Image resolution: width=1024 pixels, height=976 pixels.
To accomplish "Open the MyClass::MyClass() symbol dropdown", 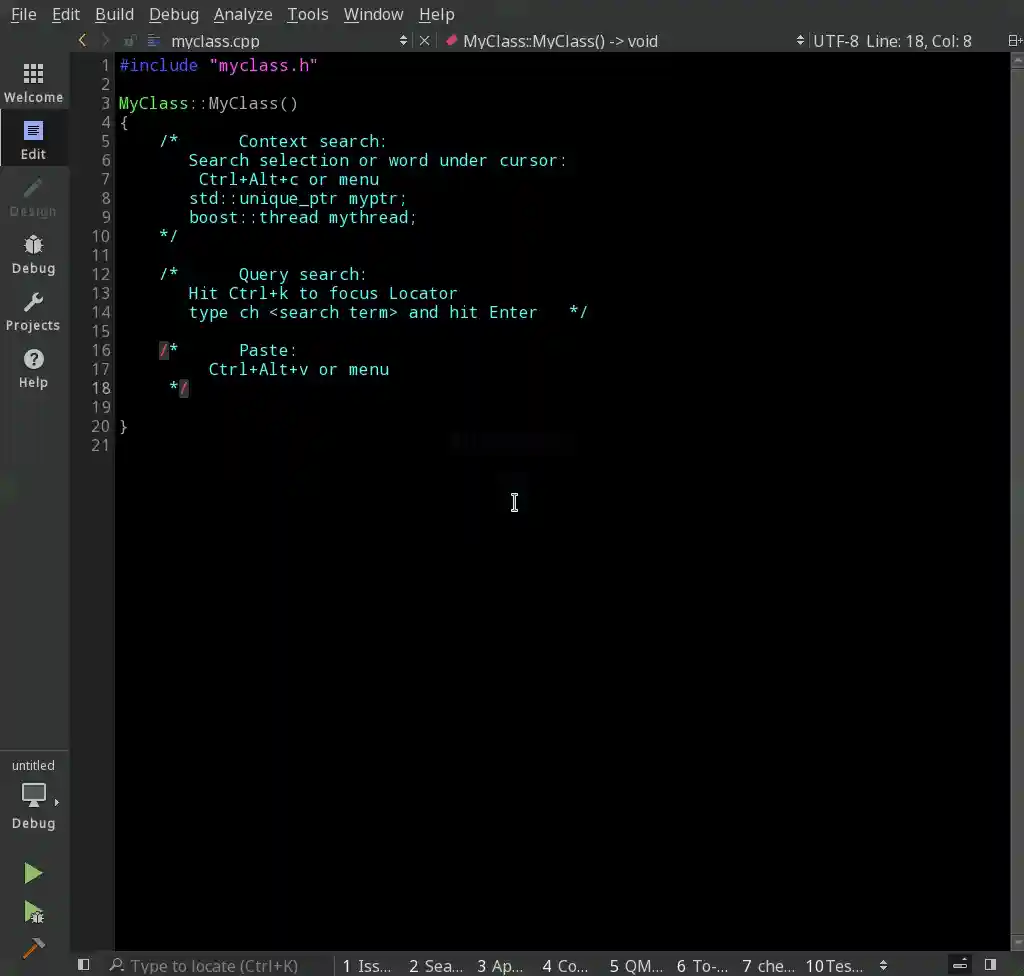I will 799,41.
